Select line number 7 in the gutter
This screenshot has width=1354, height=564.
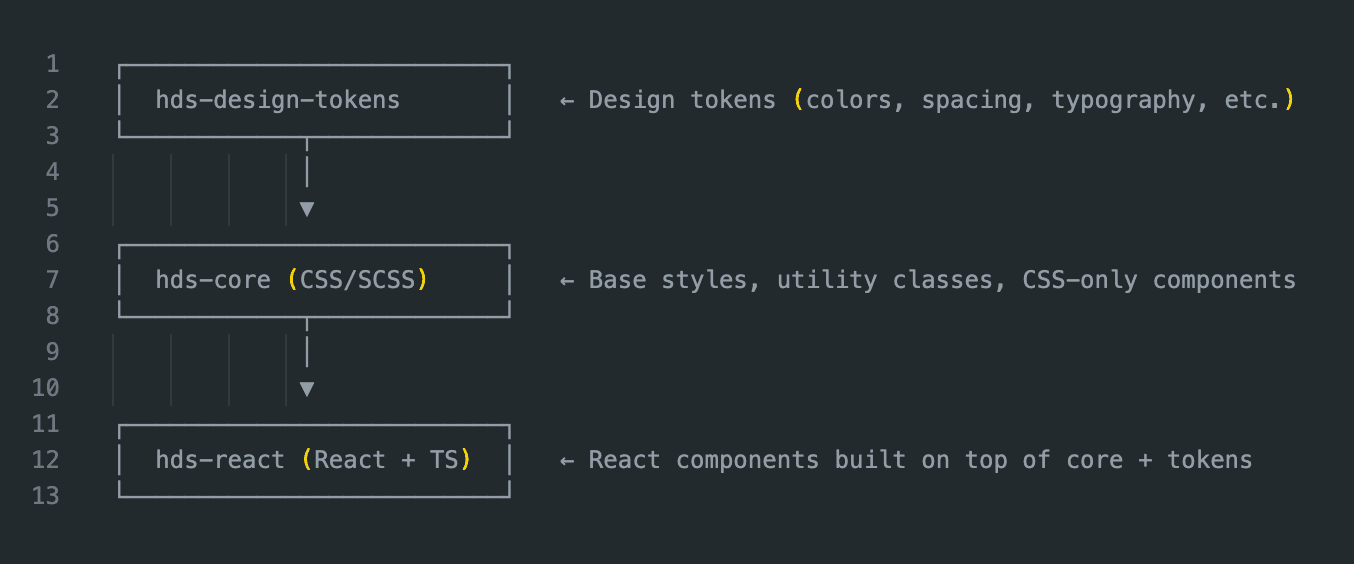pos(53,280)
